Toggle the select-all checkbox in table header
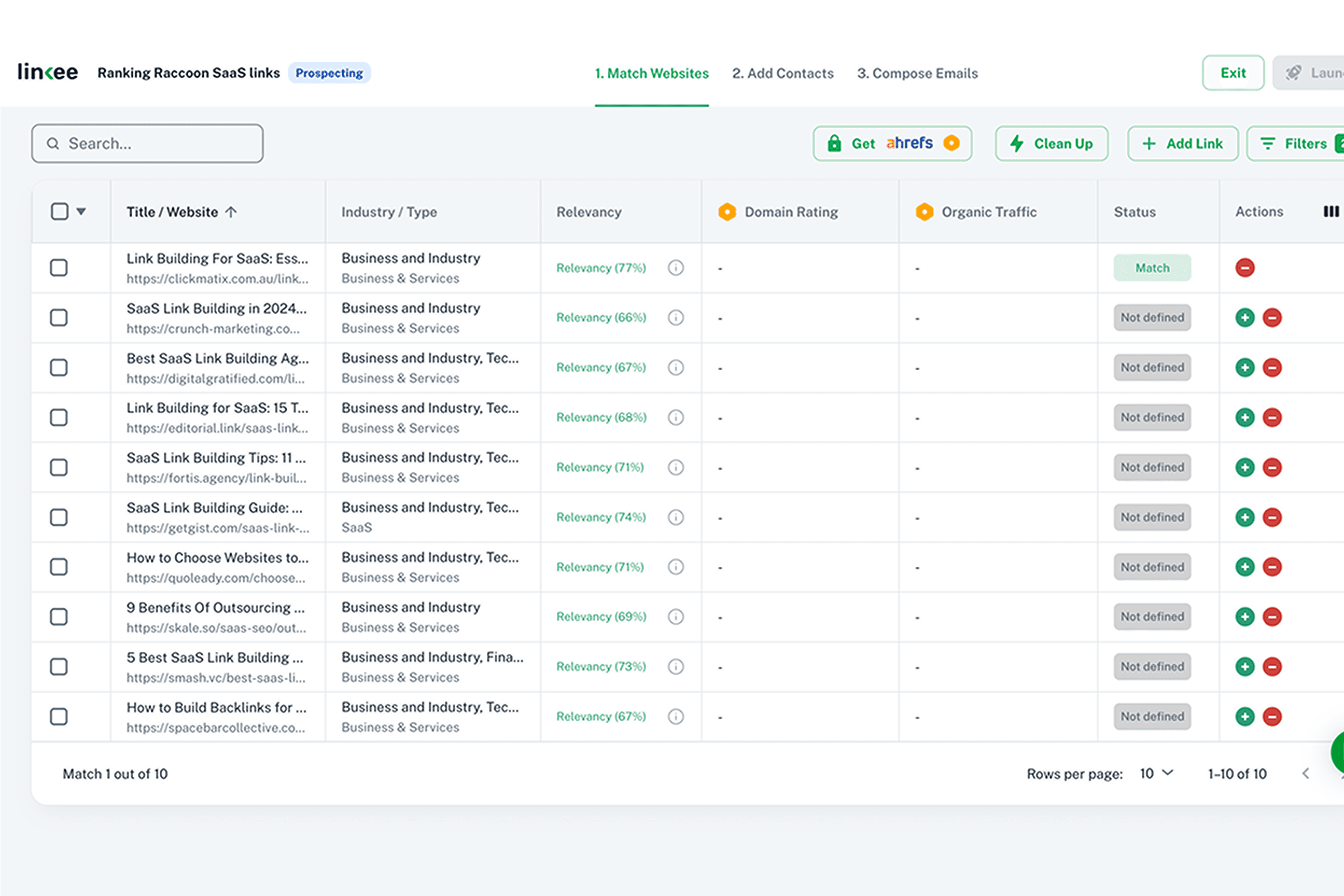 click(x=60, y=212)
